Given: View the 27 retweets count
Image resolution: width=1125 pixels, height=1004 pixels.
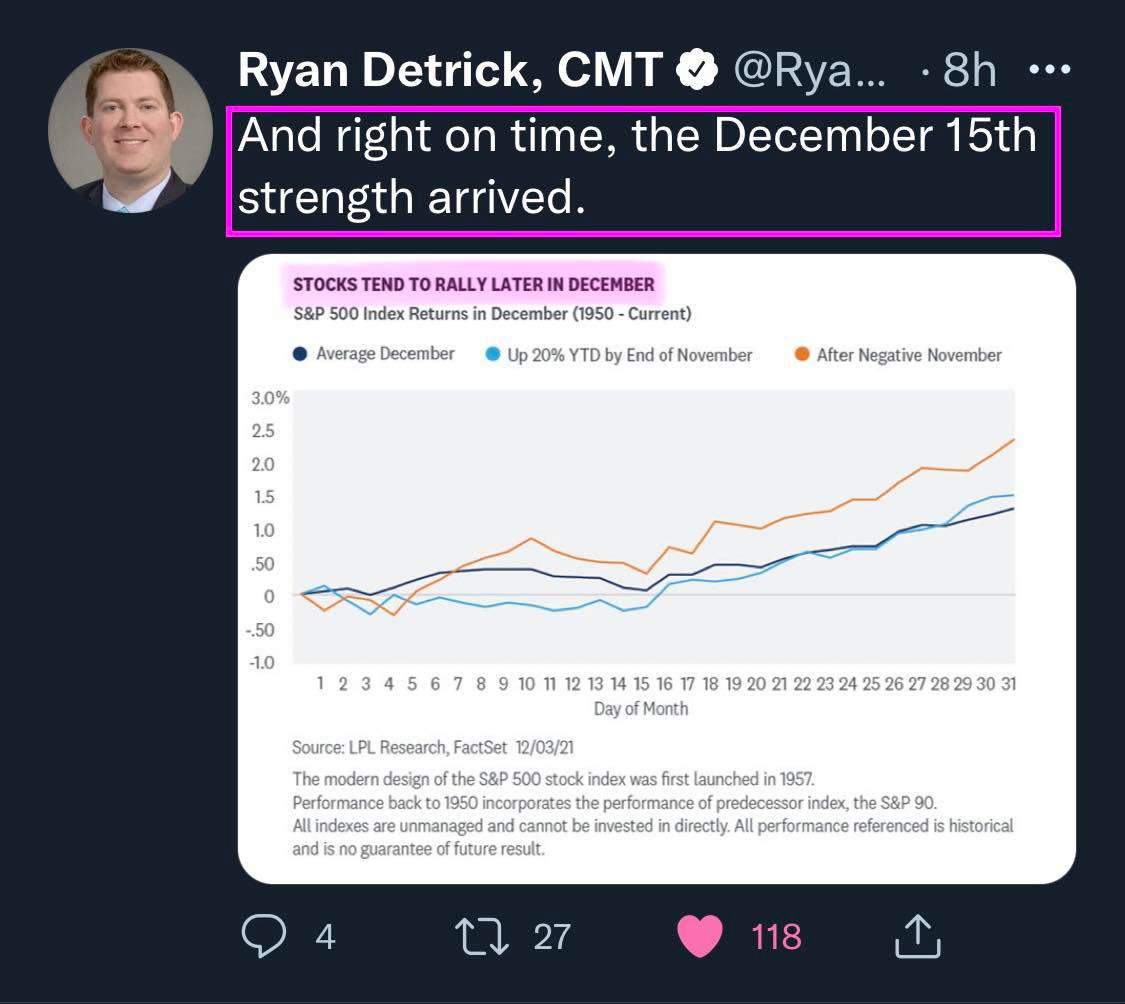Looking at the screenshot, I should pos(552,937).
